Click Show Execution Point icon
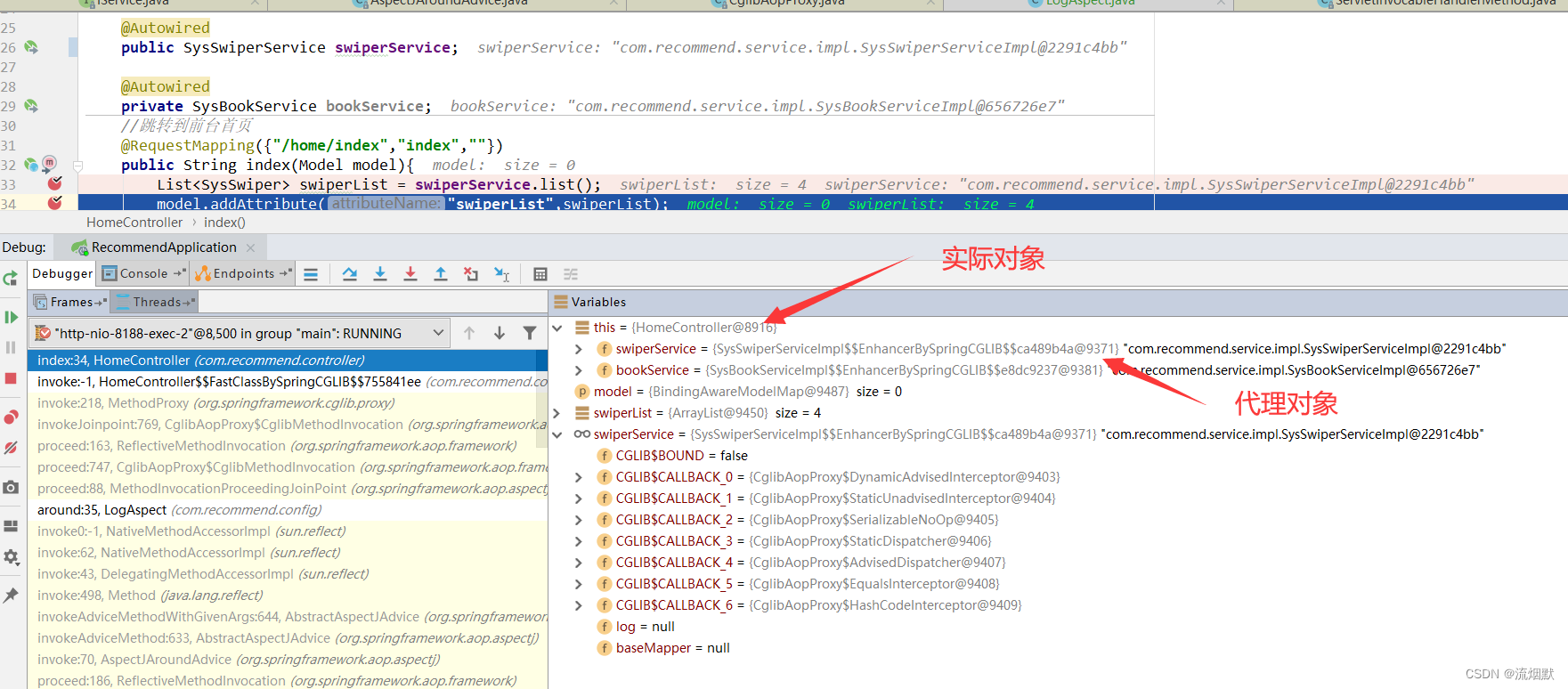This screenshot has height=689, width=1568. tap(311, 274)
